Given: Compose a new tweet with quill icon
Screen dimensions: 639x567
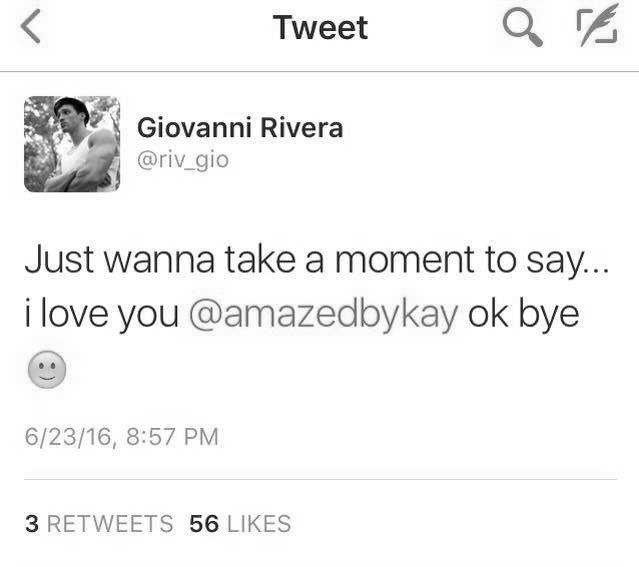Looking at the screenshot, I should (598, 24).
